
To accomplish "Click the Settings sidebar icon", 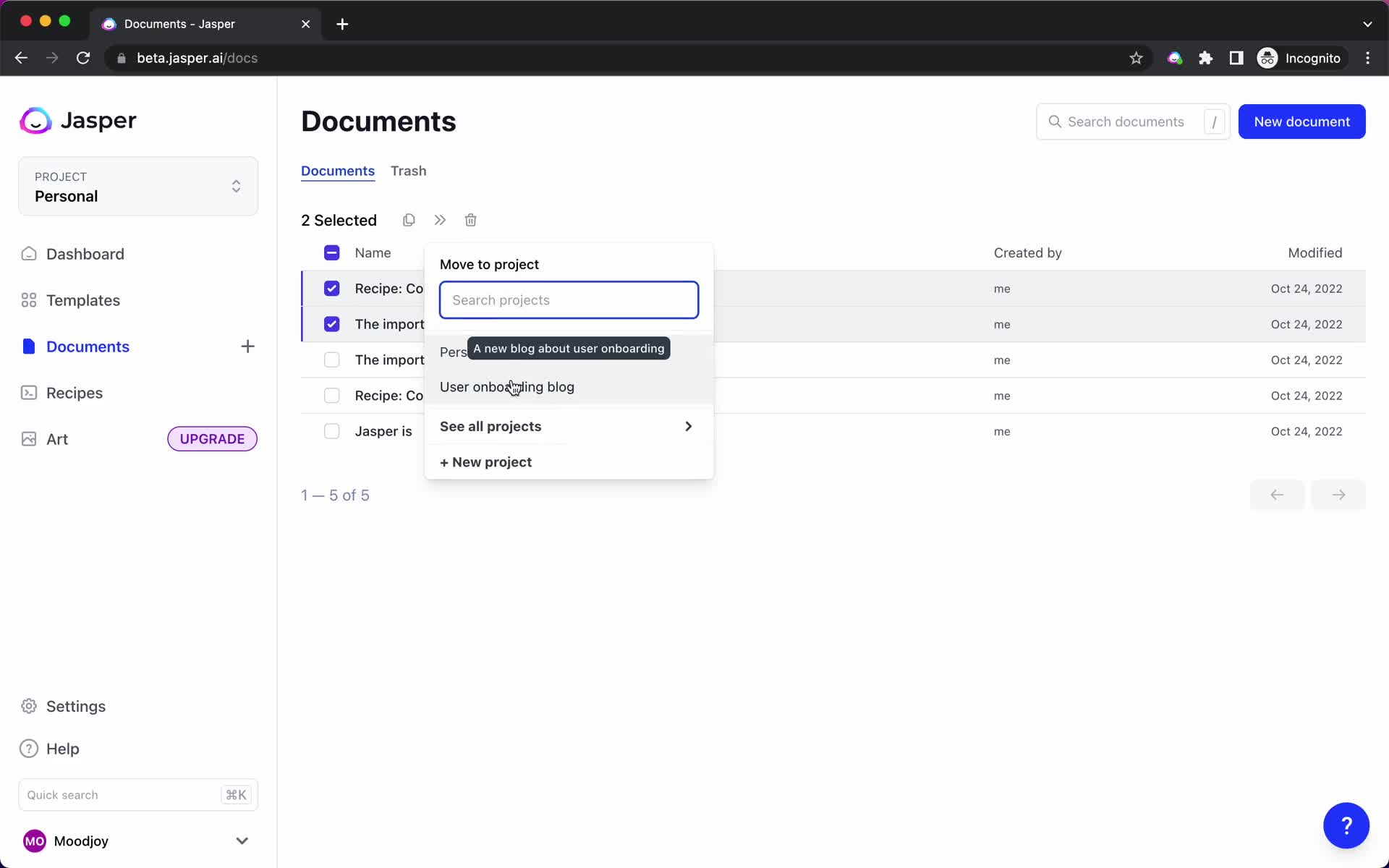I will tap(28, 705).
